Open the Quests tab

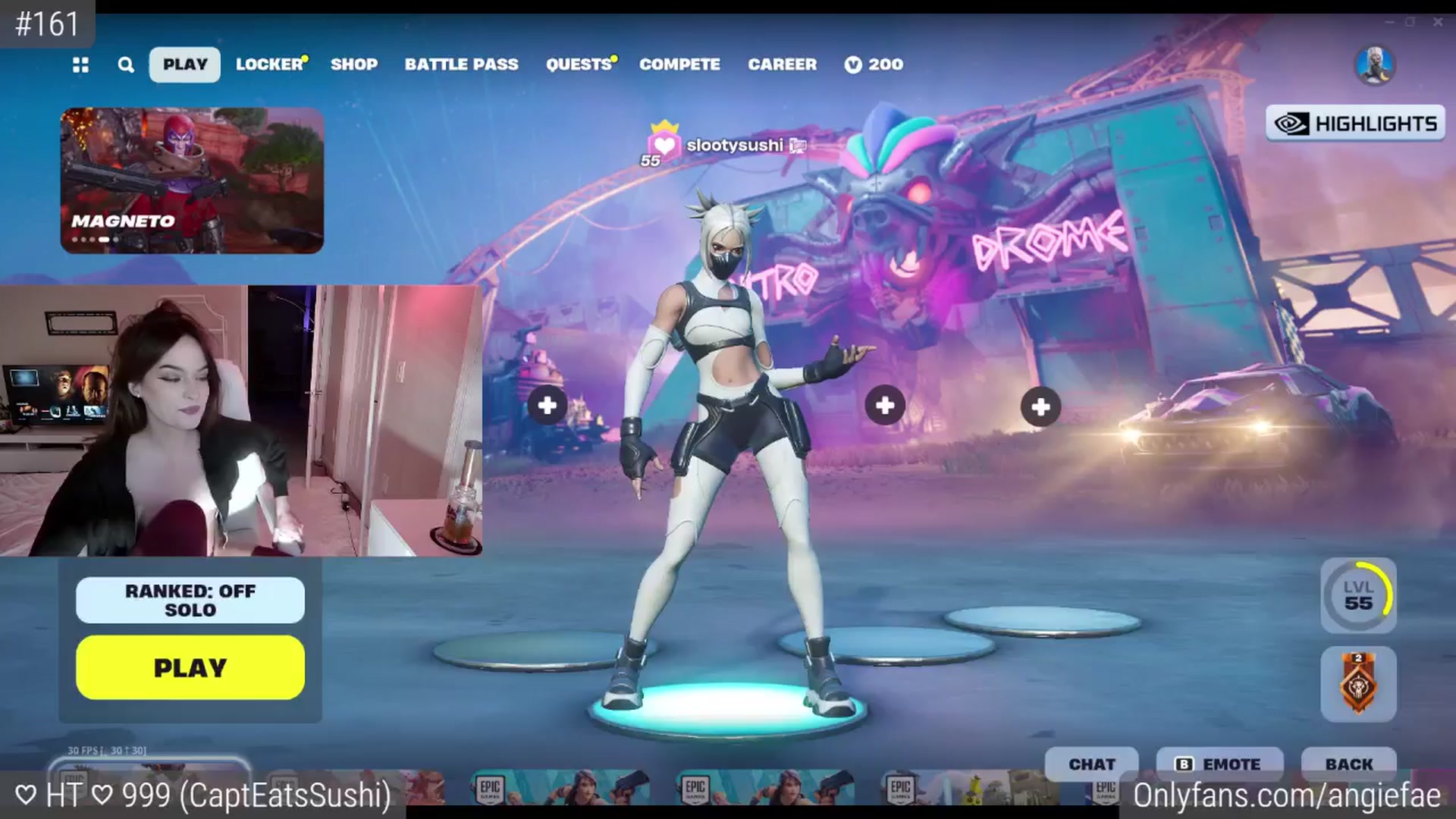[x=580, y=64]
